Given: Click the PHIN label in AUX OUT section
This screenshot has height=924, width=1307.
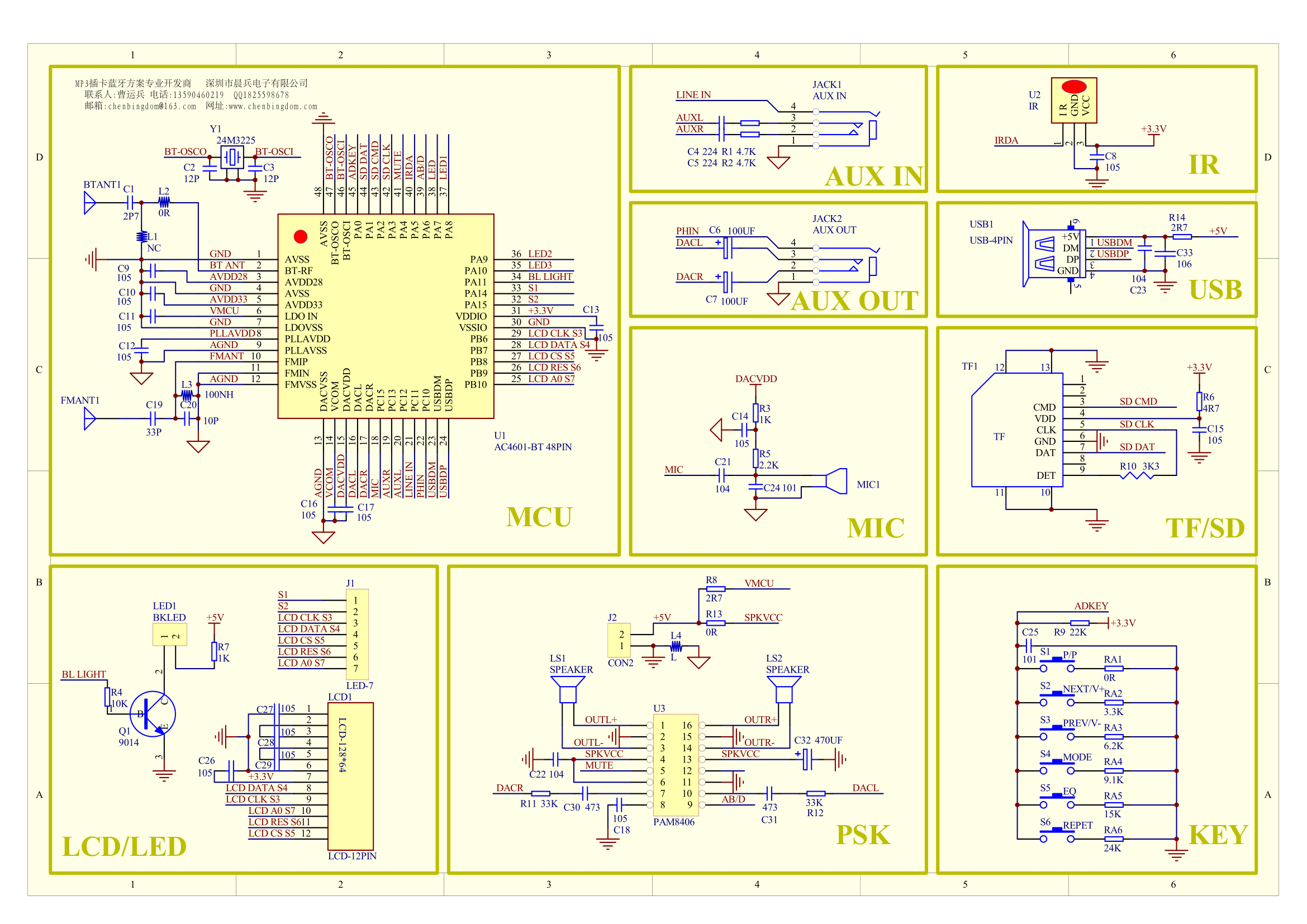Looking at the screenshot, I should pyautogui.click(x=687, y=231).
